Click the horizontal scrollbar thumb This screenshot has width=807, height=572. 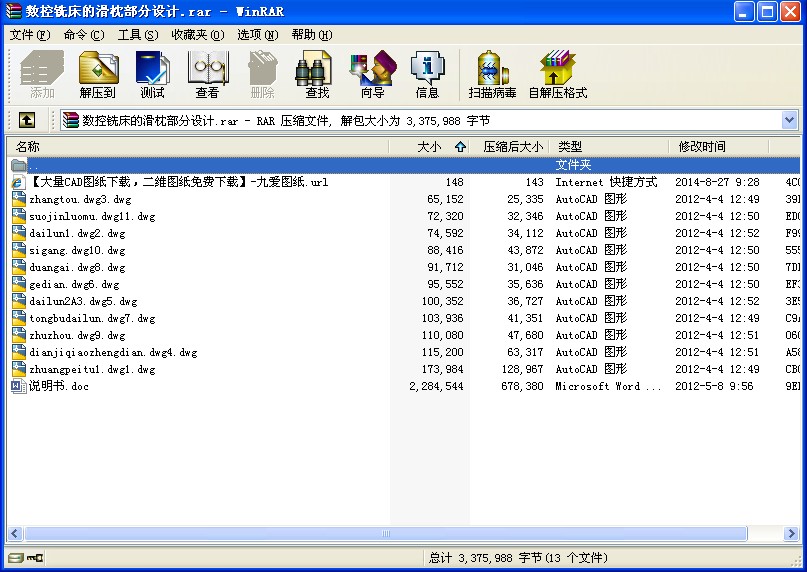pyautogui.click(x=385, y=533)
